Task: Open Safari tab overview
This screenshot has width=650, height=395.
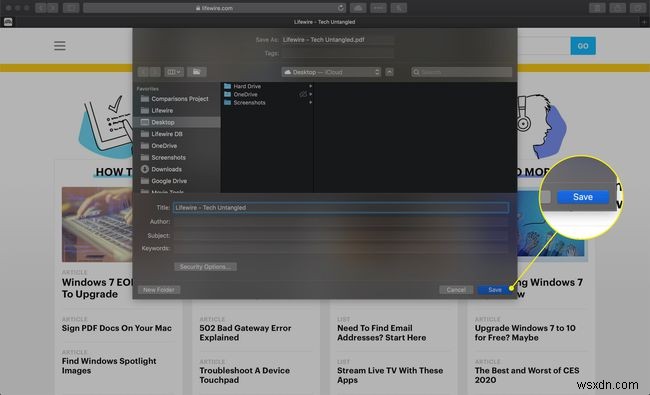Action: pyautogui.click(x=638, y=8)
